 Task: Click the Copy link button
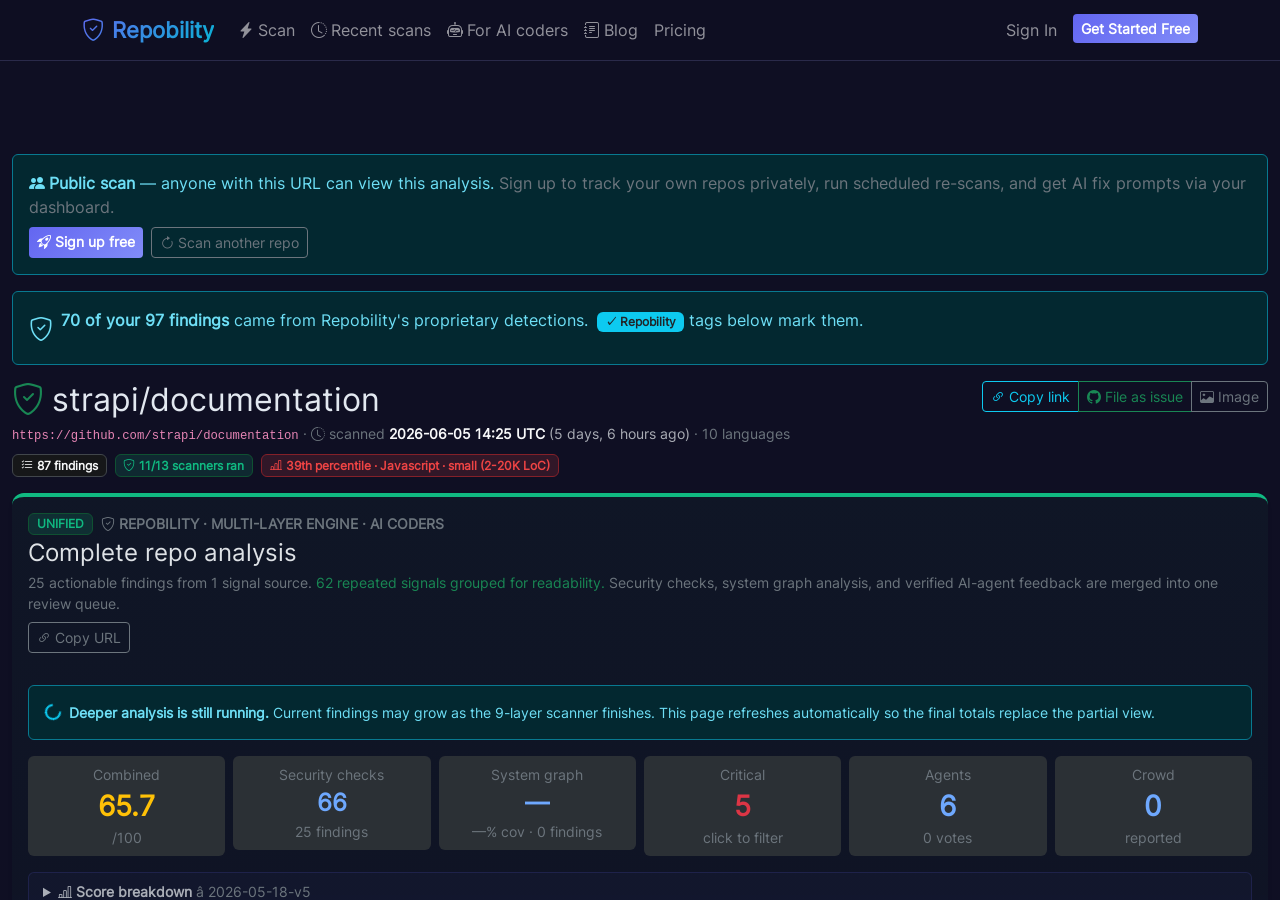coord(1030,397)
